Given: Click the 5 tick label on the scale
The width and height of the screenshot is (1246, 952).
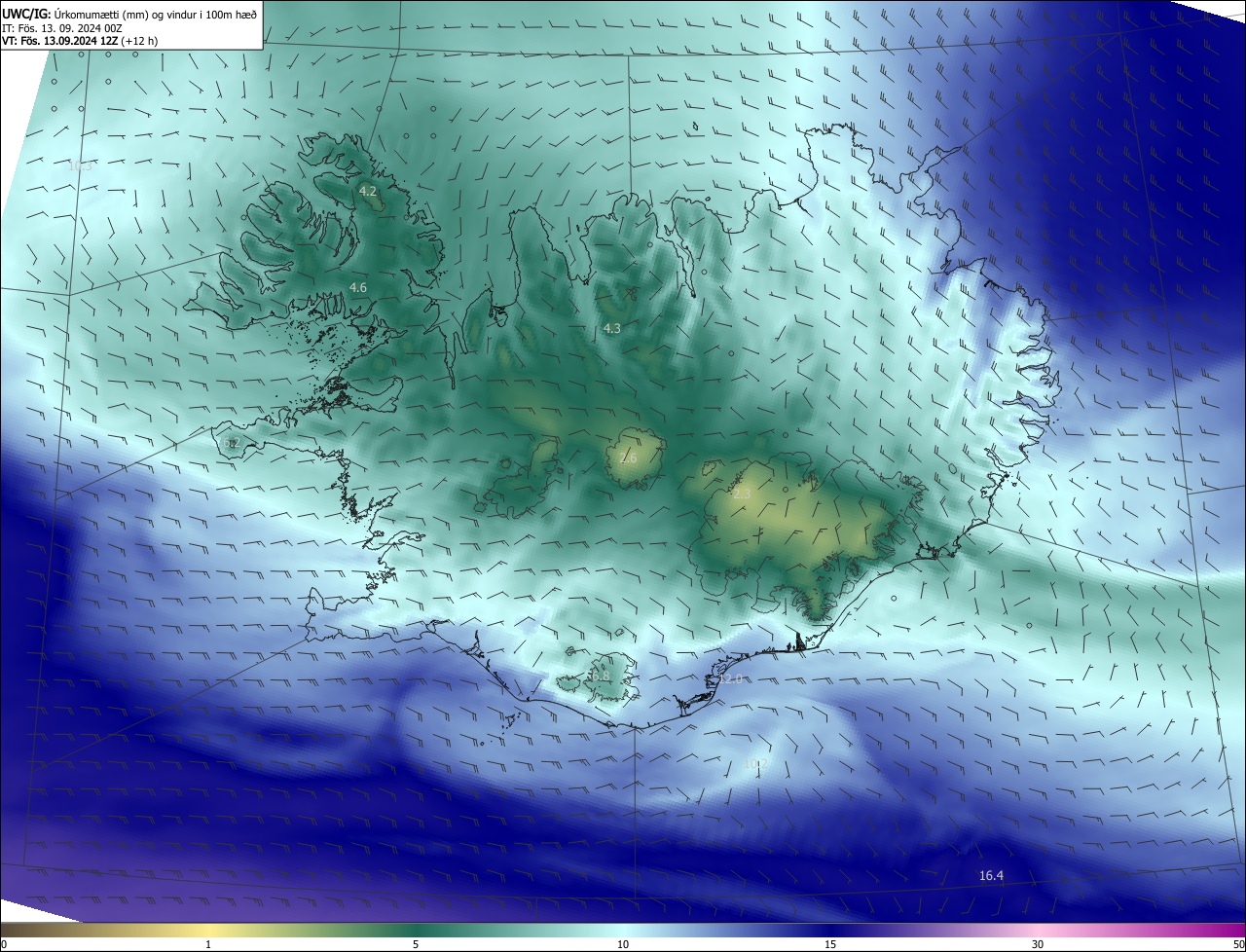Looking at the screenshot, I should coord(416,944).
